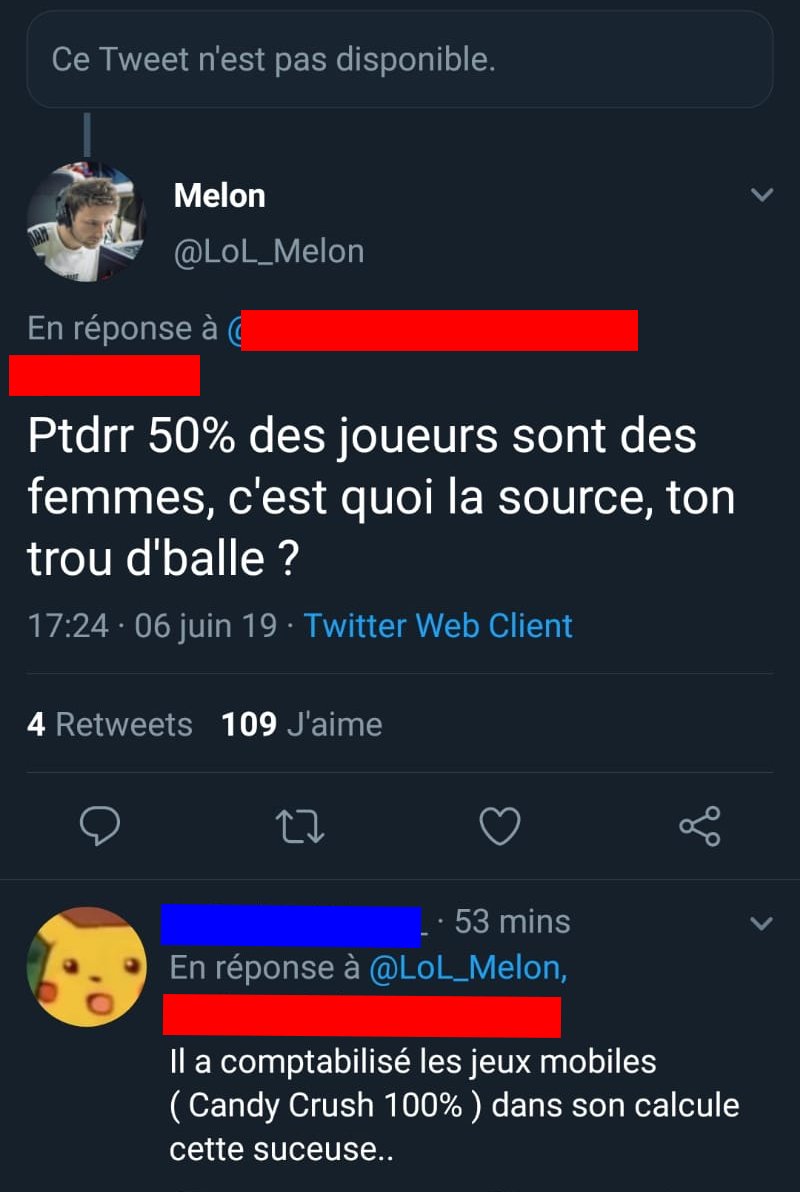
Task: Tap the unavailable tweet box
Action: (400, 59)
